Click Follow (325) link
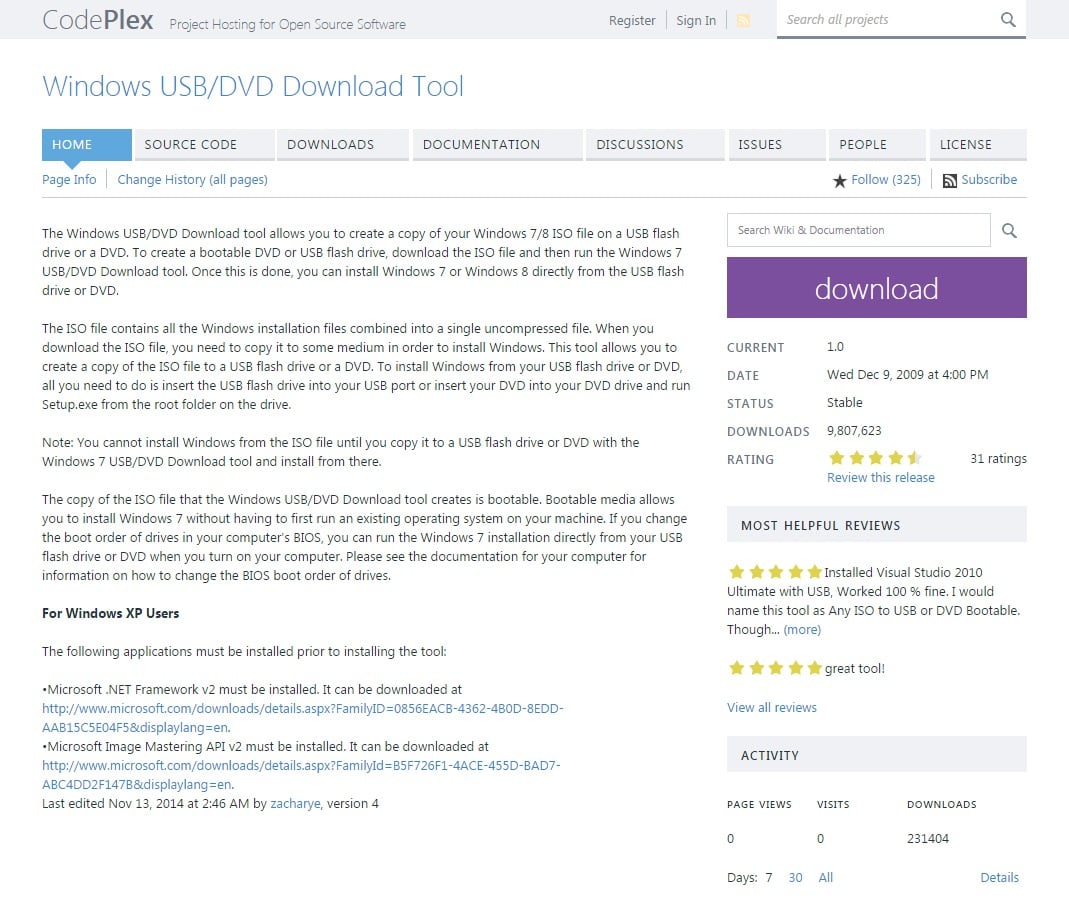Screen dimensions: 1069x918 pos(886,179)
